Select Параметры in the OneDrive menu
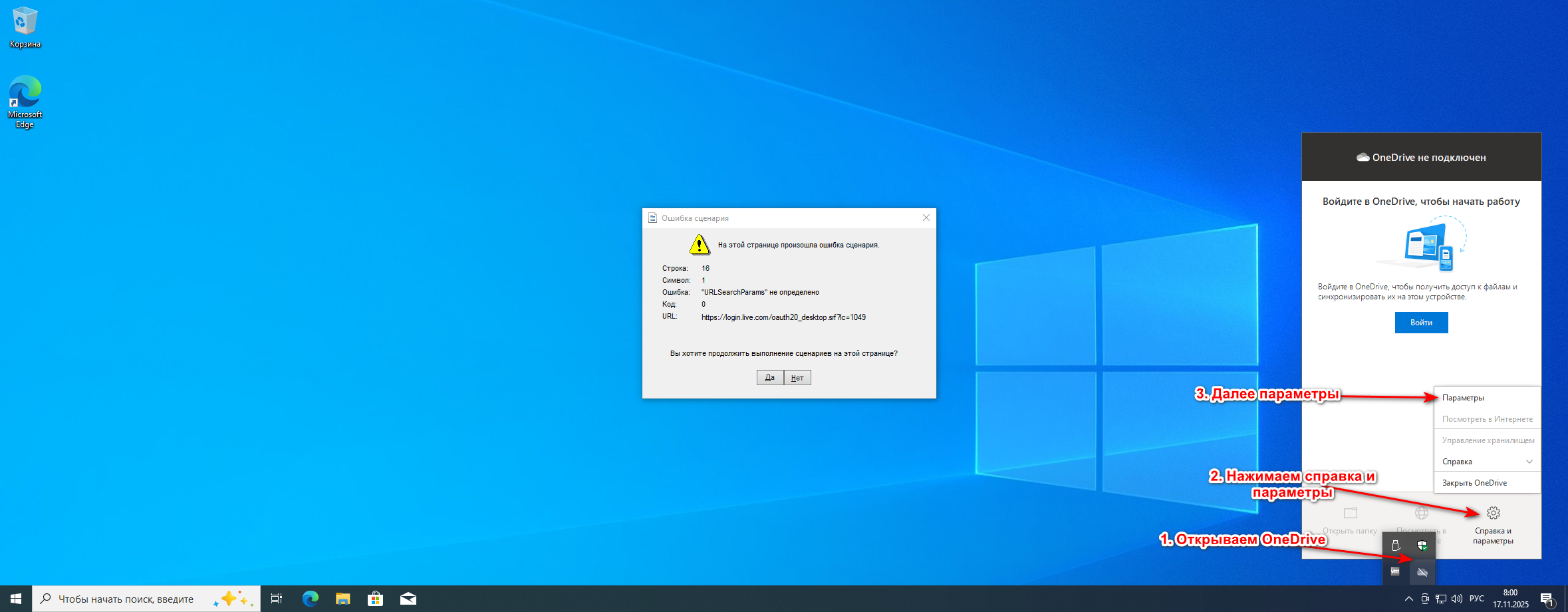The image size is (1568, 612). 1463,398
